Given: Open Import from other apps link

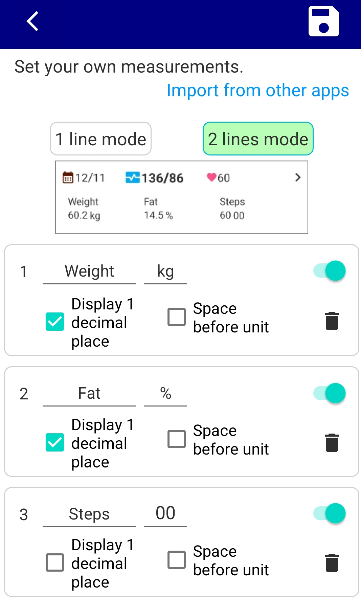Looking at the screenshot, I should click(258, 91).
